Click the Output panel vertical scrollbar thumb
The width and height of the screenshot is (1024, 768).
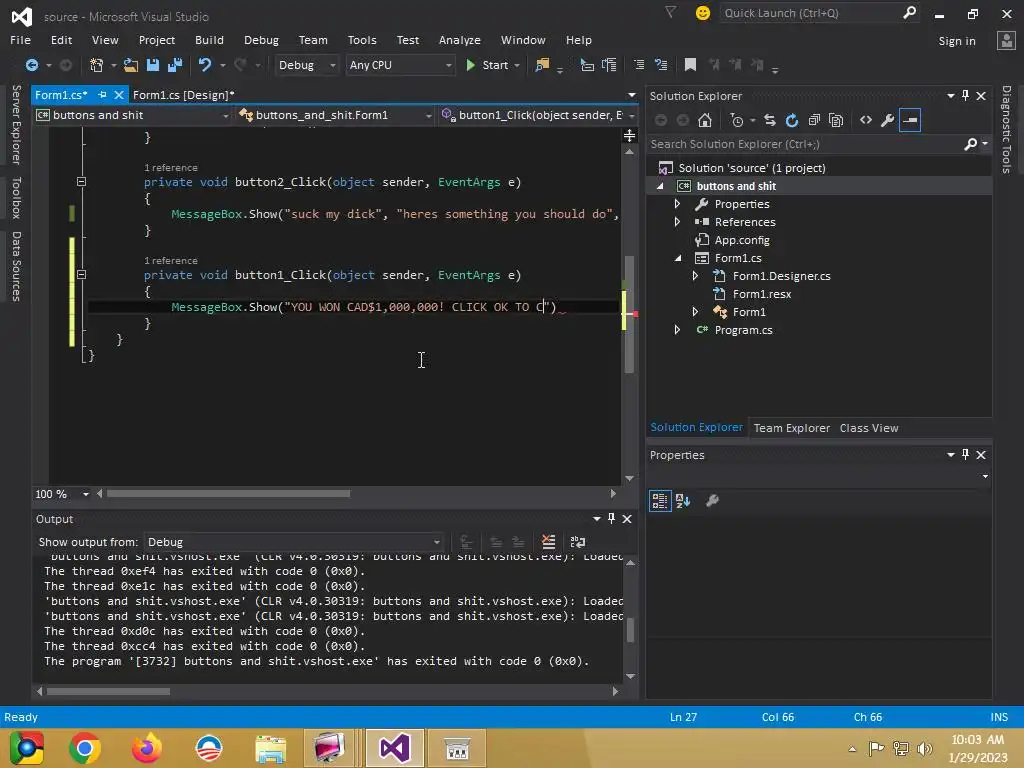coord(630,630)
